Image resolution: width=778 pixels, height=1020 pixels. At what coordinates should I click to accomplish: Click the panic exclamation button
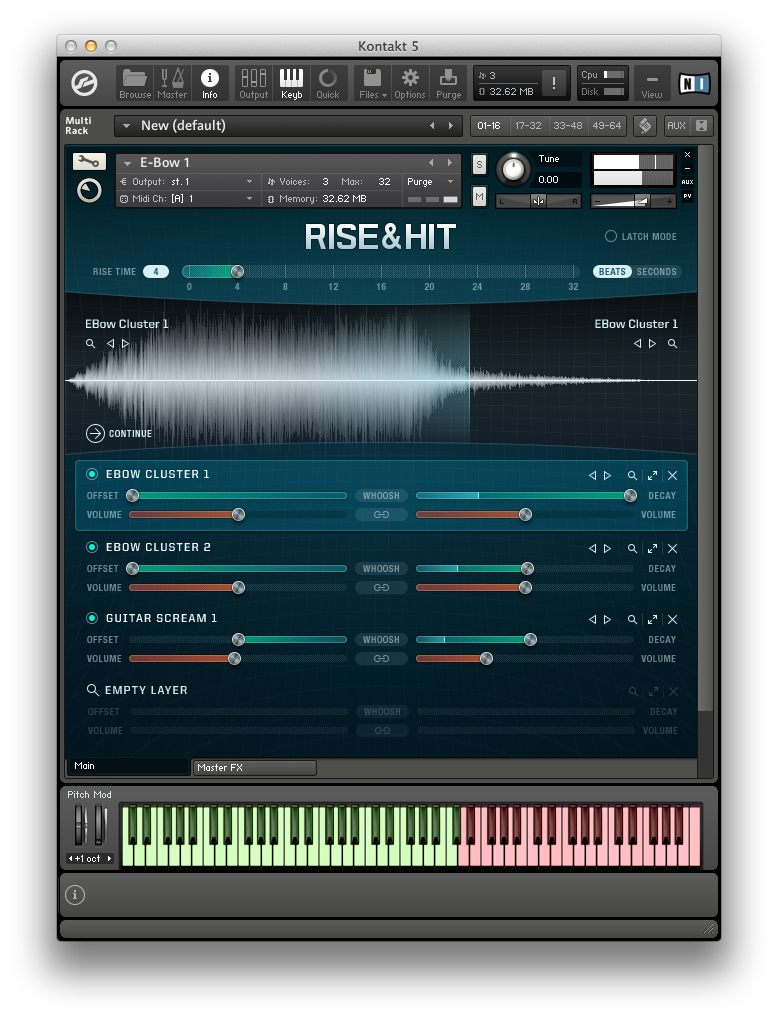(x=554, y=83)
